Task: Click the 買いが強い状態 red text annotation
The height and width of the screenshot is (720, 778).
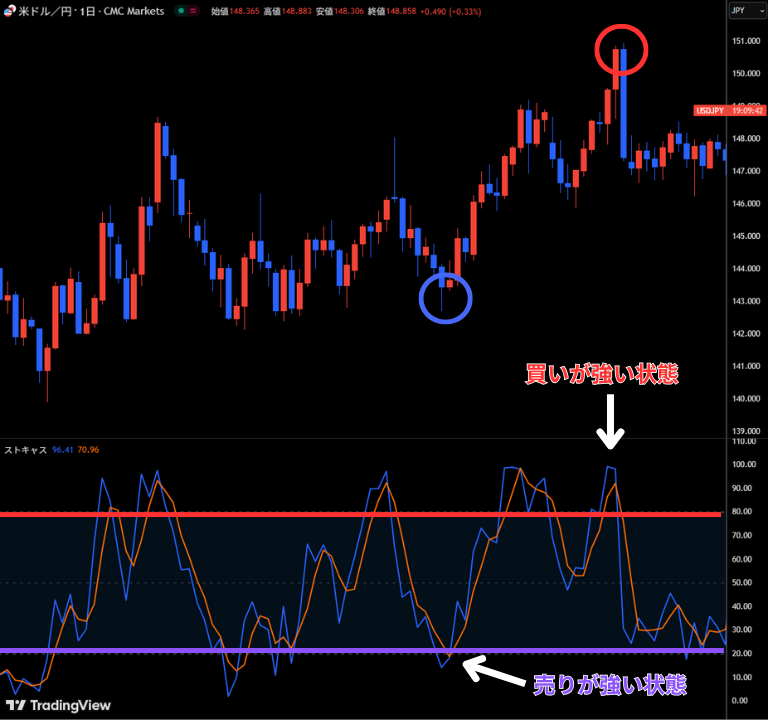Action: [602, 375]
